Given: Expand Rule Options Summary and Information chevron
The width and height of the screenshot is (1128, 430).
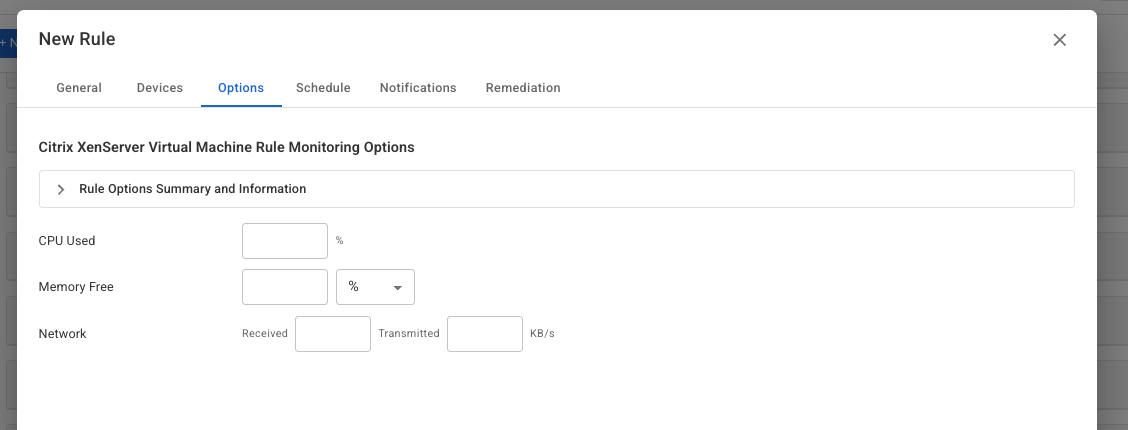Looking at the screenshot, I should [61, 189].
